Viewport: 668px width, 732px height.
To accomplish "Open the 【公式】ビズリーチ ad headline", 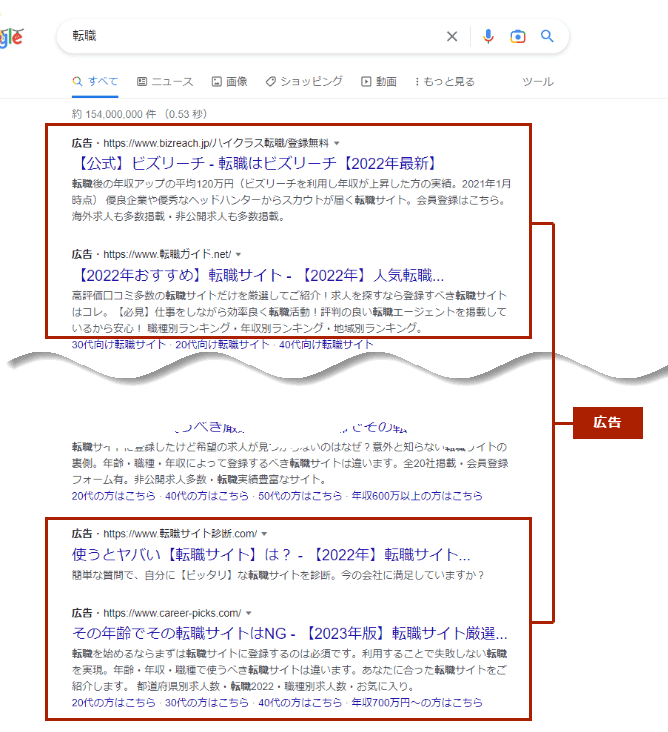I will click(x=255, y=163).
